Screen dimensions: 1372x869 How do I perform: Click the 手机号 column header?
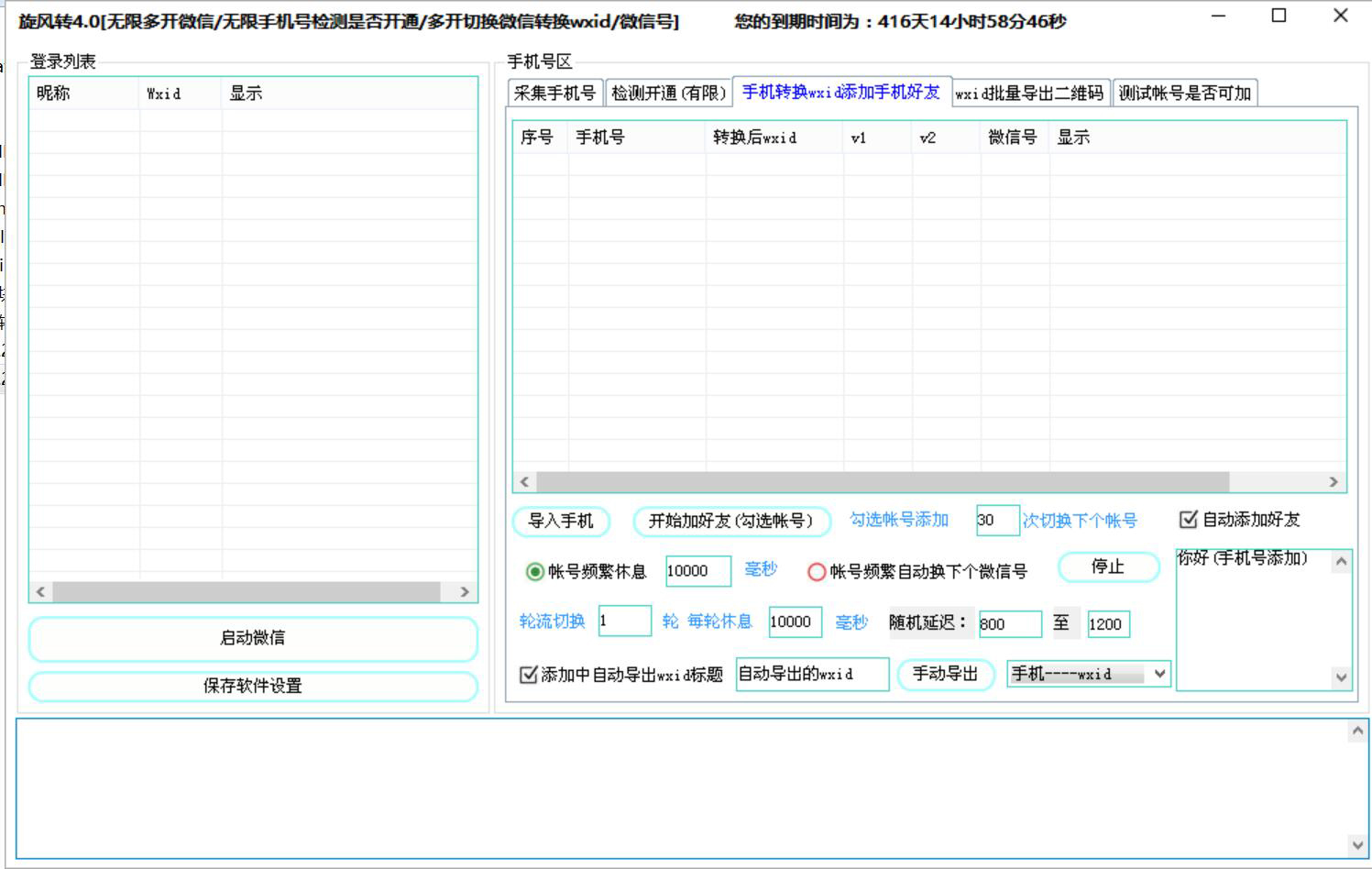tap(637, 137)
